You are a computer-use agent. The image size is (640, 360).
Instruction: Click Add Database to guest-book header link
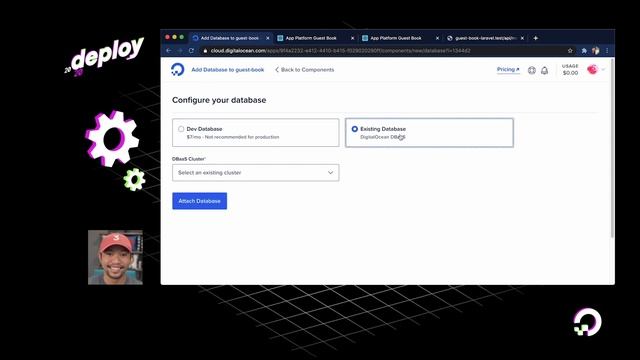[228, 70]
